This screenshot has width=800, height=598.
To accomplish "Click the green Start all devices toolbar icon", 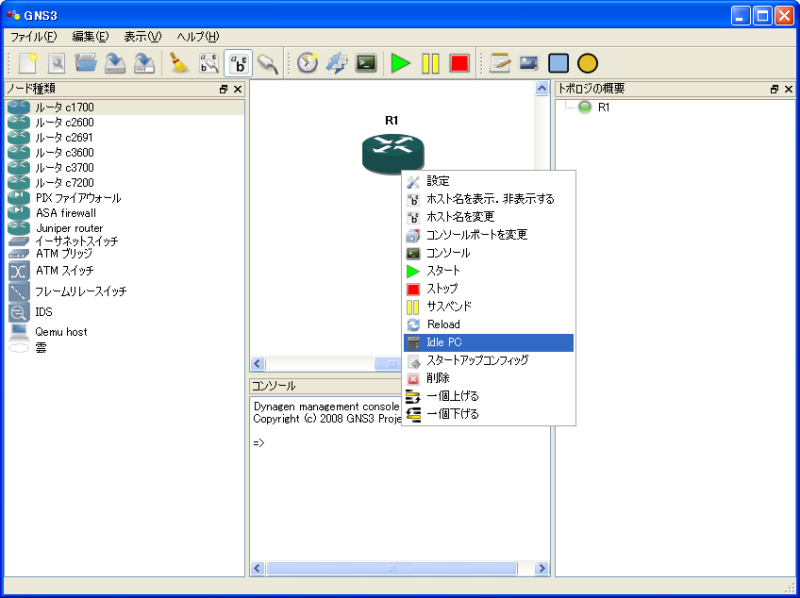I will click(400, 63).
